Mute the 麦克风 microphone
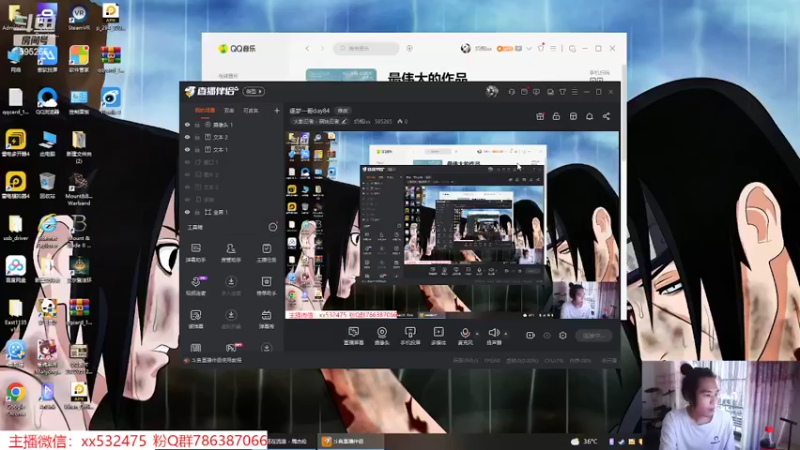Viewport: 800px width, 450px height. [465, 336]
